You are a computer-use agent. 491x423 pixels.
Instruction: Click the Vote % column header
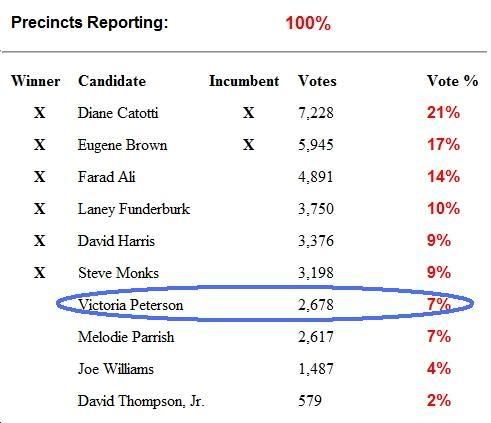tap(453, 81)
